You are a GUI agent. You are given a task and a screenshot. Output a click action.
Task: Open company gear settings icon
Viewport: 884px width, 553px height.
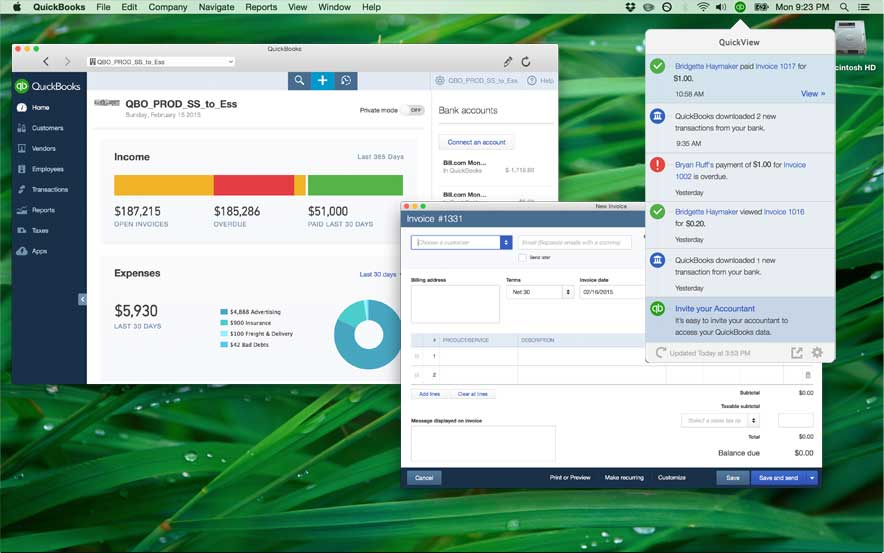tap(440, 81)
